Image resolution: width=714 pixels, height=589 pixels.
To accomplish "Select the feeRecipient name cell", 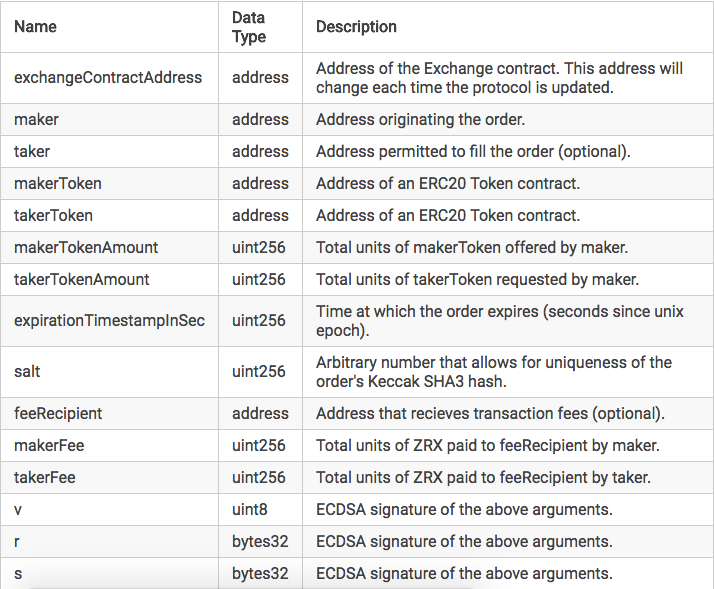I will click(x=58, y=414).
